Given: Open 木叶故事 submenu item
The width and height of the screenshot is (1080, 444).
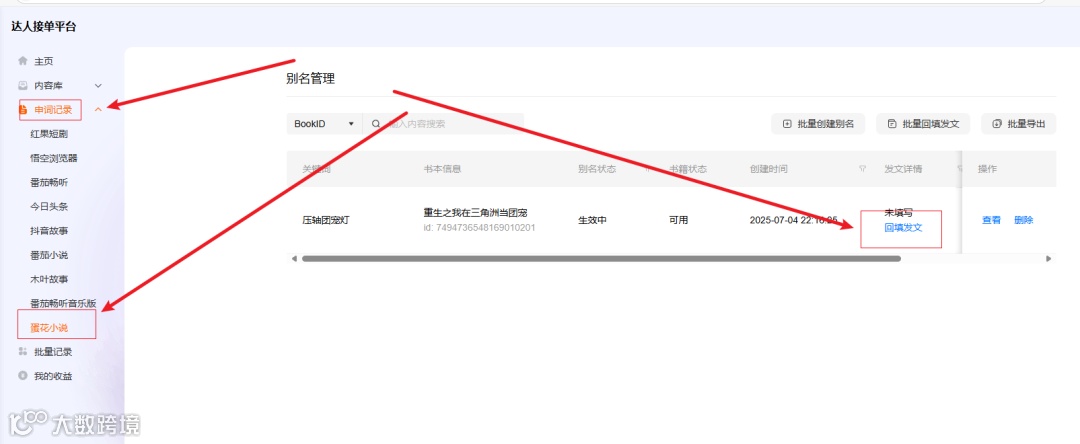Looking at the screenshot, I should 49,279.
